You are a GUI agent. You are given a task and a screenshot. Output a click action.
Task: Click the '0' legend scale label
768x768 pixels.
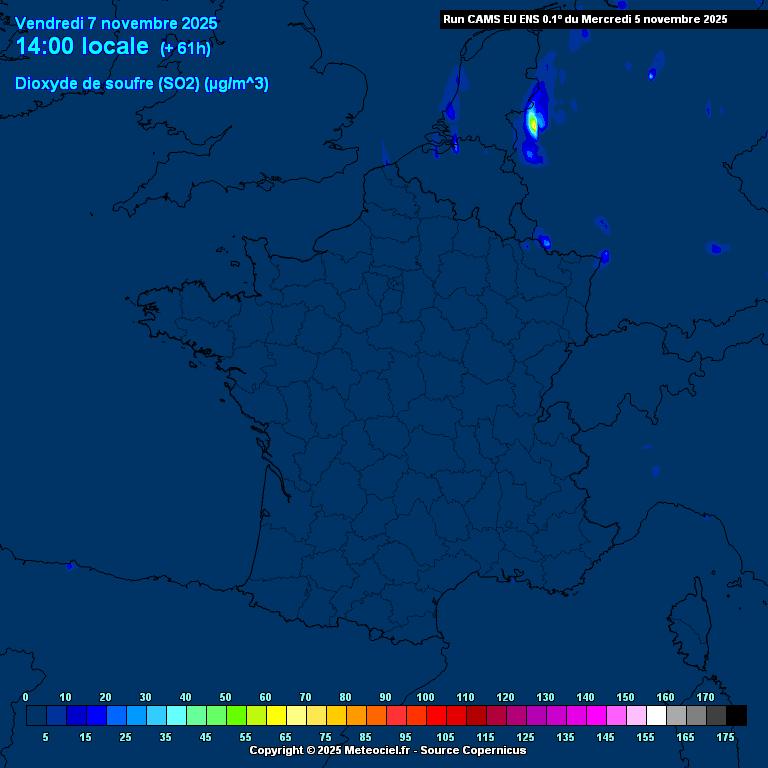(x=26, y=697)
